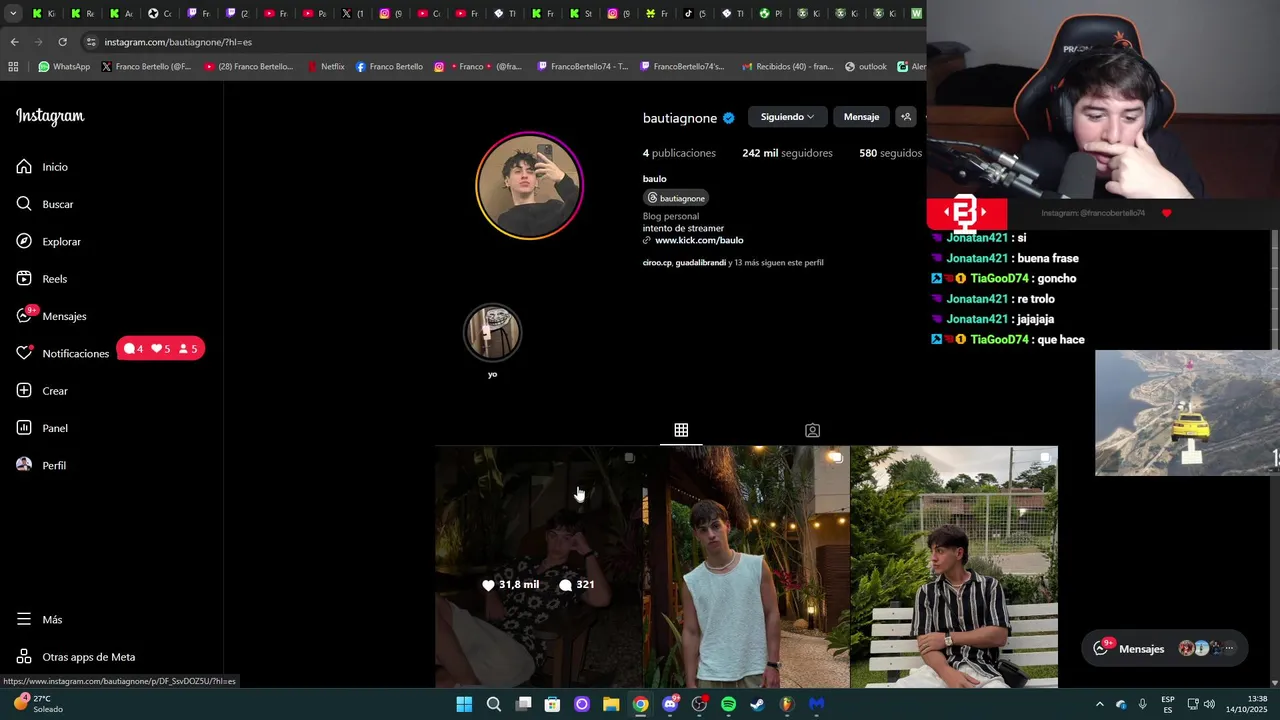Open the volume control in tray
This screenshot has height=720, width=1280.
(x=1209, y=704)
